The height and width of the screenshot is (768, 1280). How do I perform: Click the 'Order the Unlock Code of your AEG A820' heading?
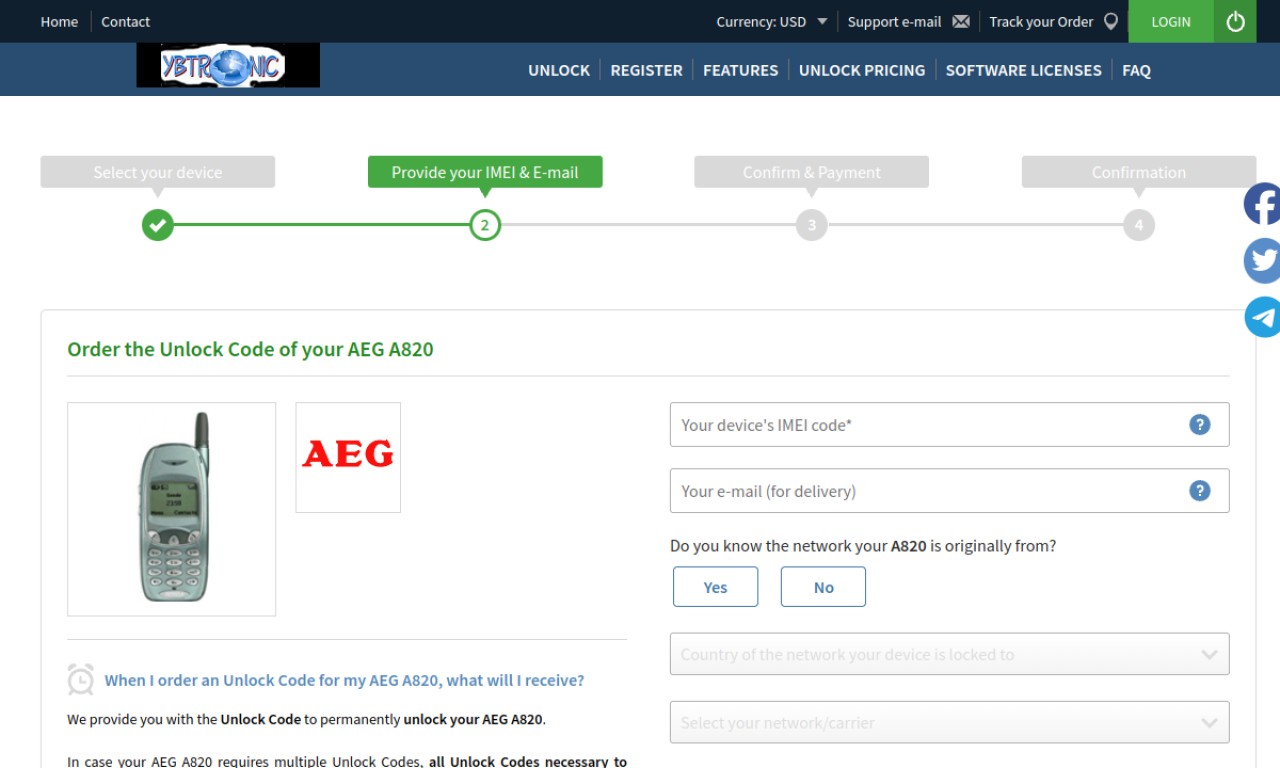pos(250,350)
